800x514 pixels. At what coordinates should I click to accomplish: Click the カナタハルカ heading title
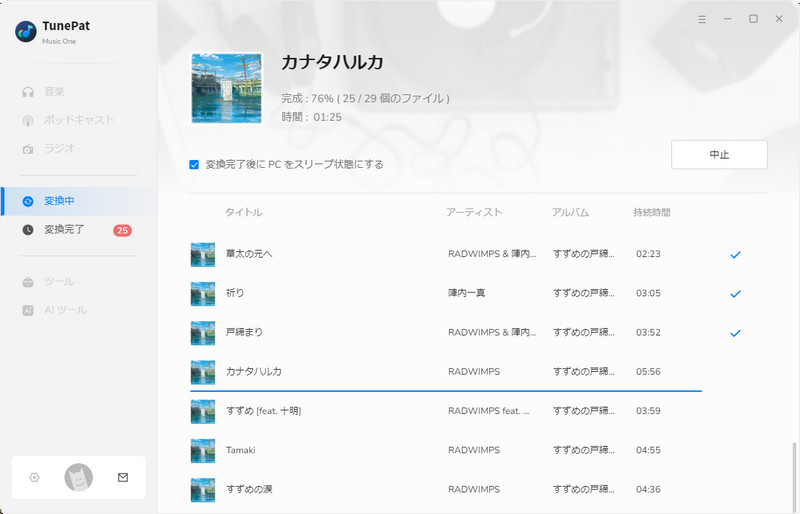pos(332,62)
